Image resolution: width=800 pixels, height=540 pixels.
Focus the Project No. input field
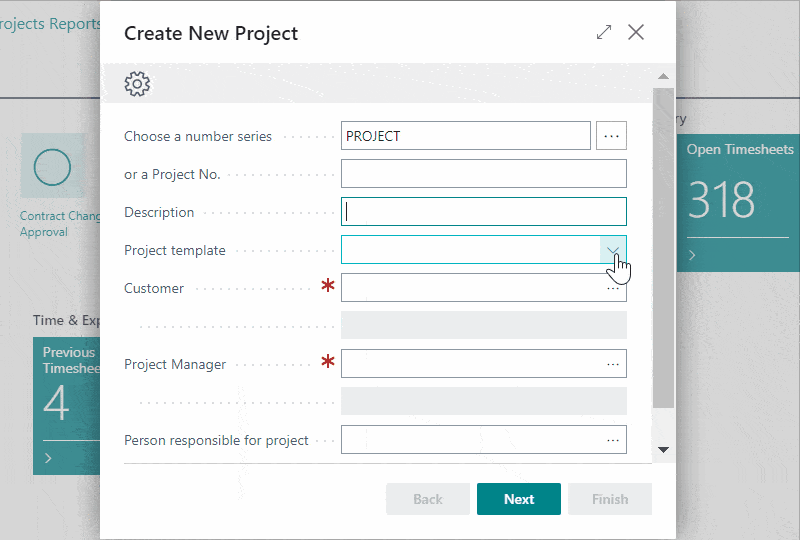(483, 174)
